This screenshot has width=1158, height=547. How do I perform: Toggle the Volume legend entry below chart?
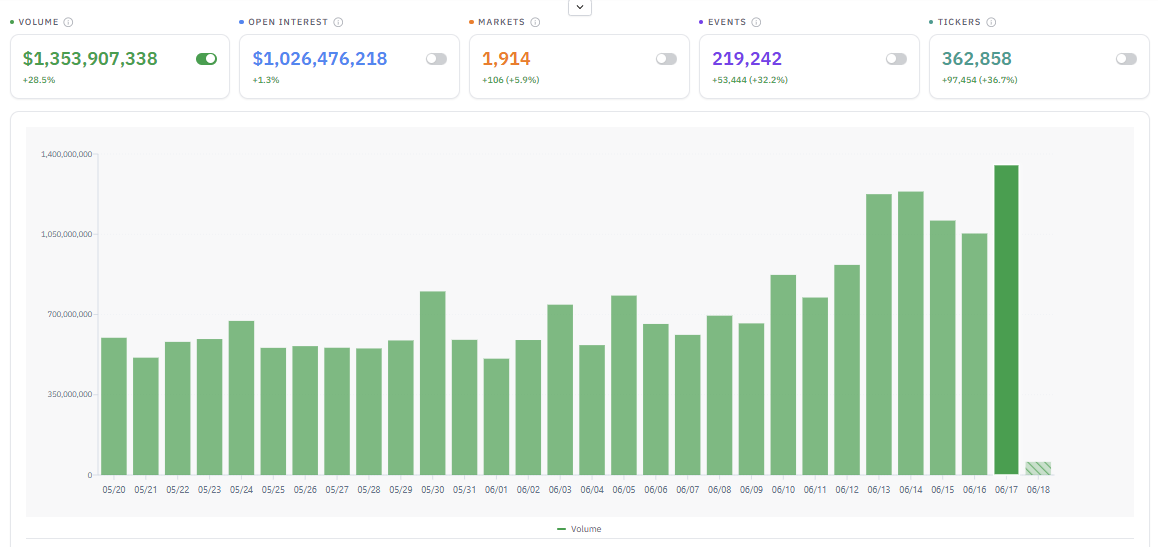pos(579,529)
